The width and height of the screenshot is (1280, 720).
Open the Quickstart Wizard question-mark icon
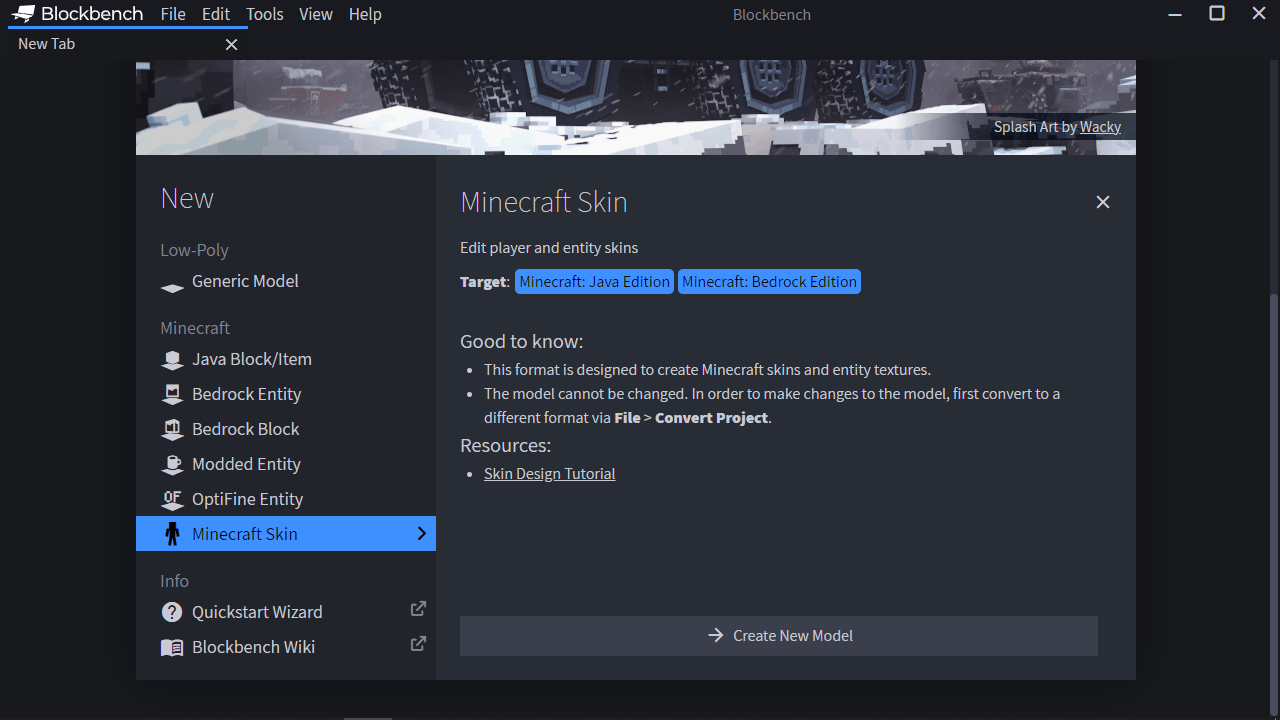pos(172,612)
